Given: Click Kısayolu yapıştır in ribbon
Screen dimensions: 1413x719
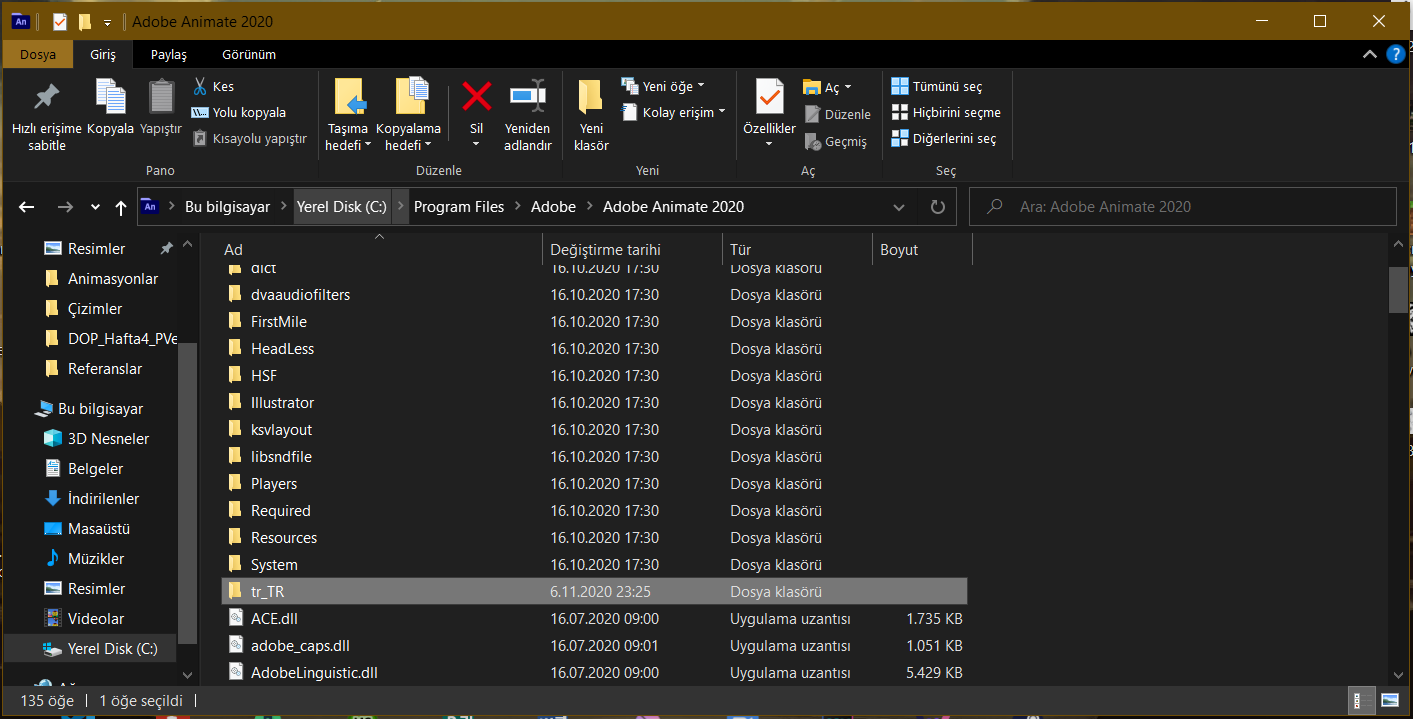Looking at the screenshot, I should [x=249, y=139].
